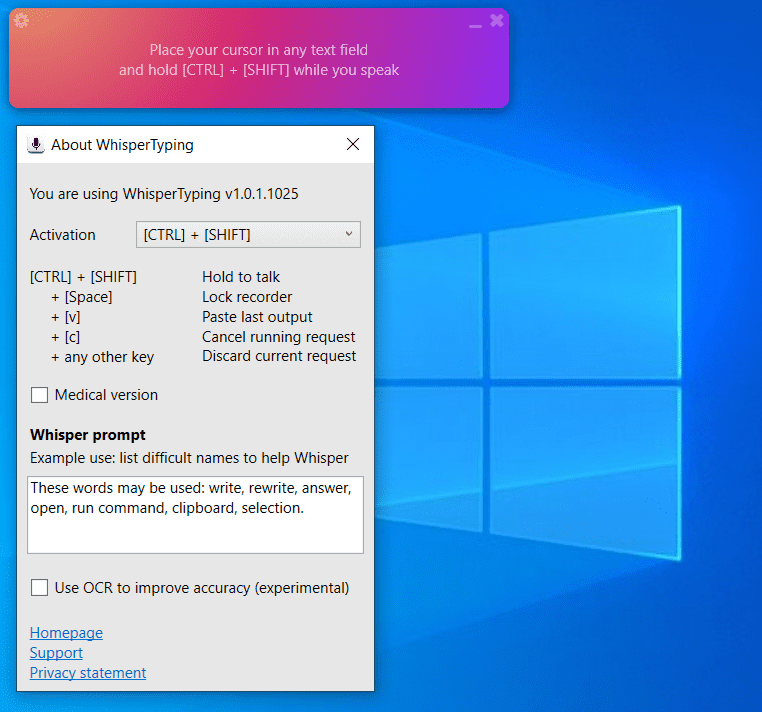Open the Privacy statement link

point(88,673)
